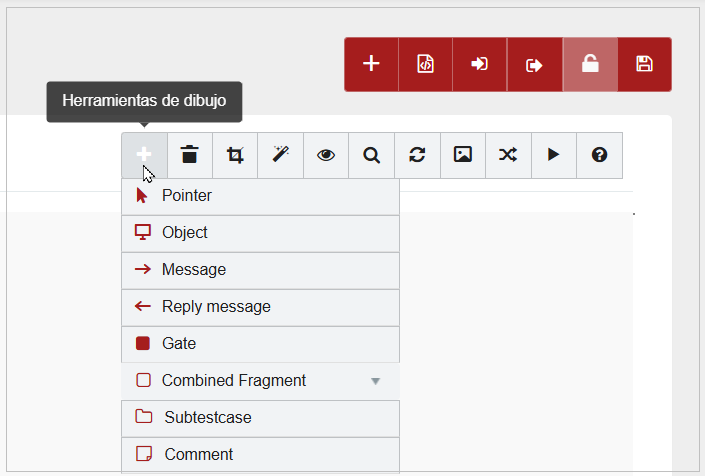Save using the floppy disk button
This screenshot has width=705, height=476.
point(644,65)
